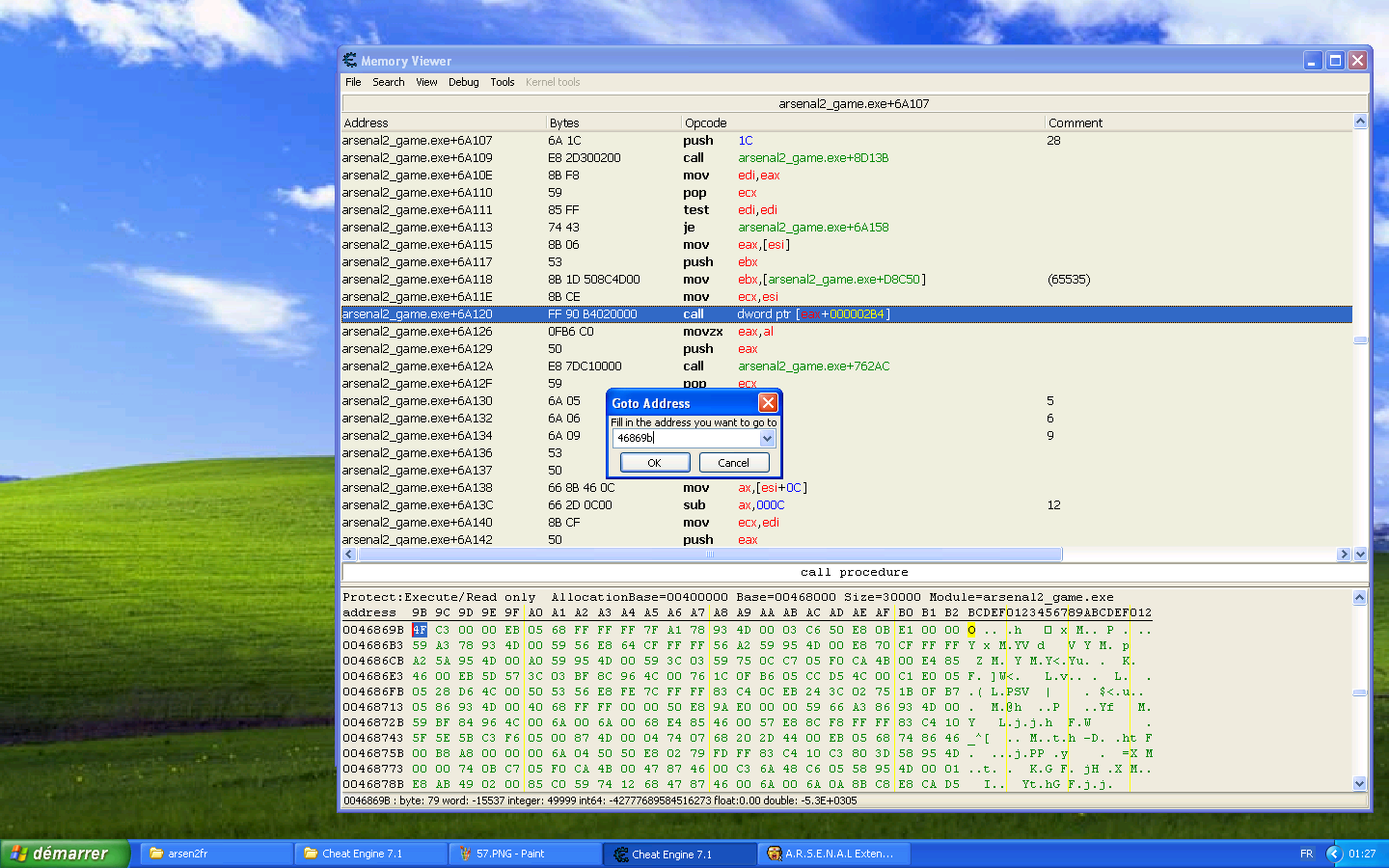The image size is (1389, 868).
Task: Maximize the Memory Viewer window
Action: [x=1335, y=61]
